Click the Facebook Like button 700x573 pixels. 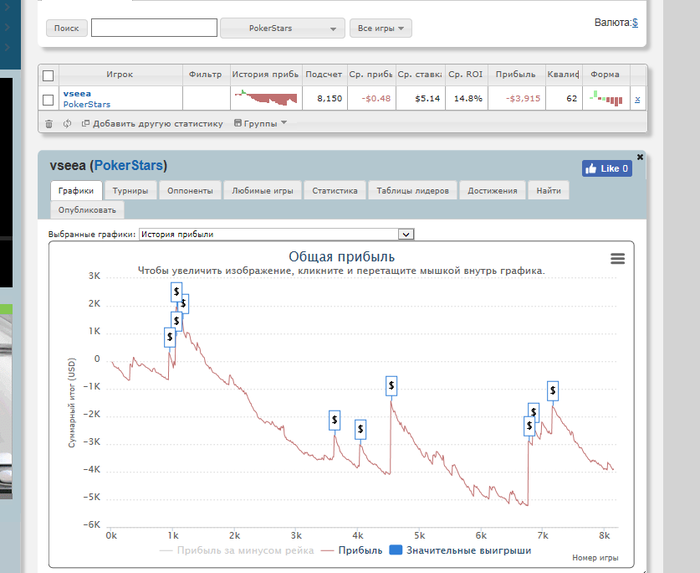pyautogui.click(x=607, y=169)
